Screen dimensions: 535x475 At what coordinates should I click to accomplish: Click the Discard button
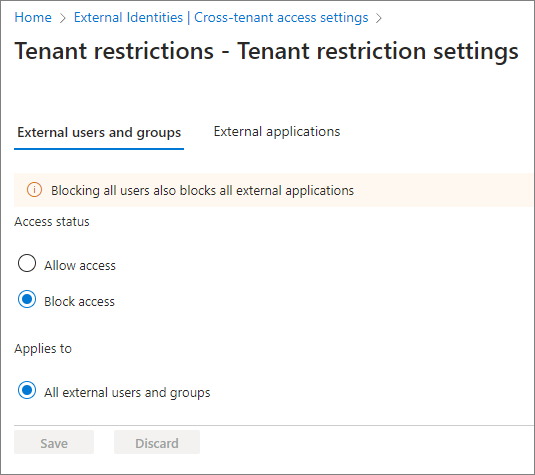coord(157,442)
